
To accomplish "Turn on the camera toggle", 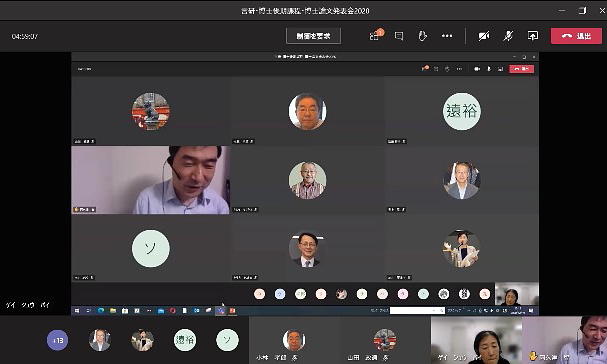I will click(484, 36).
